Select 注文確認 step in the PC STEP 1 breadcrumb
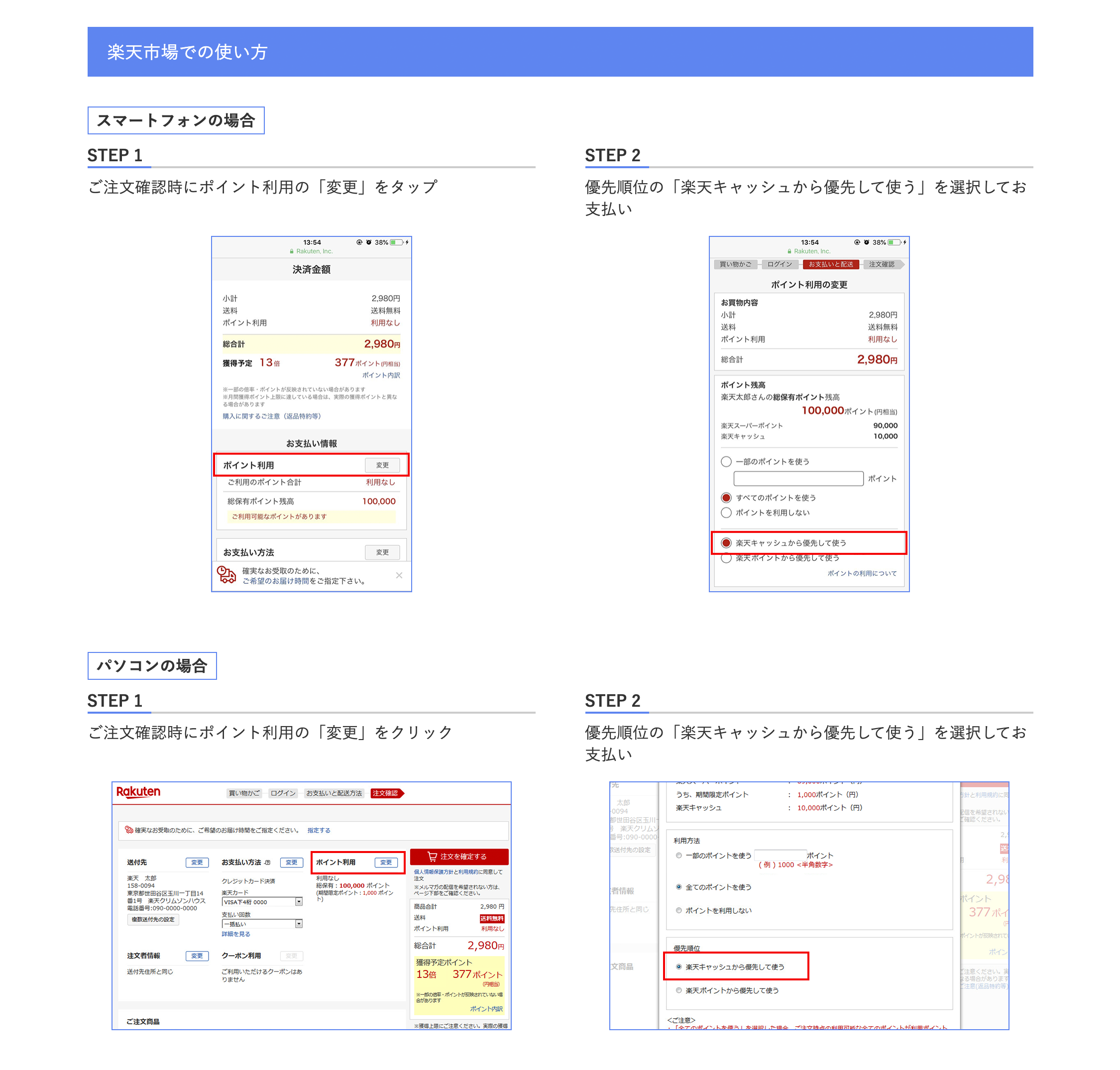Screen dimensions: 1120x1070 point(386,793)
